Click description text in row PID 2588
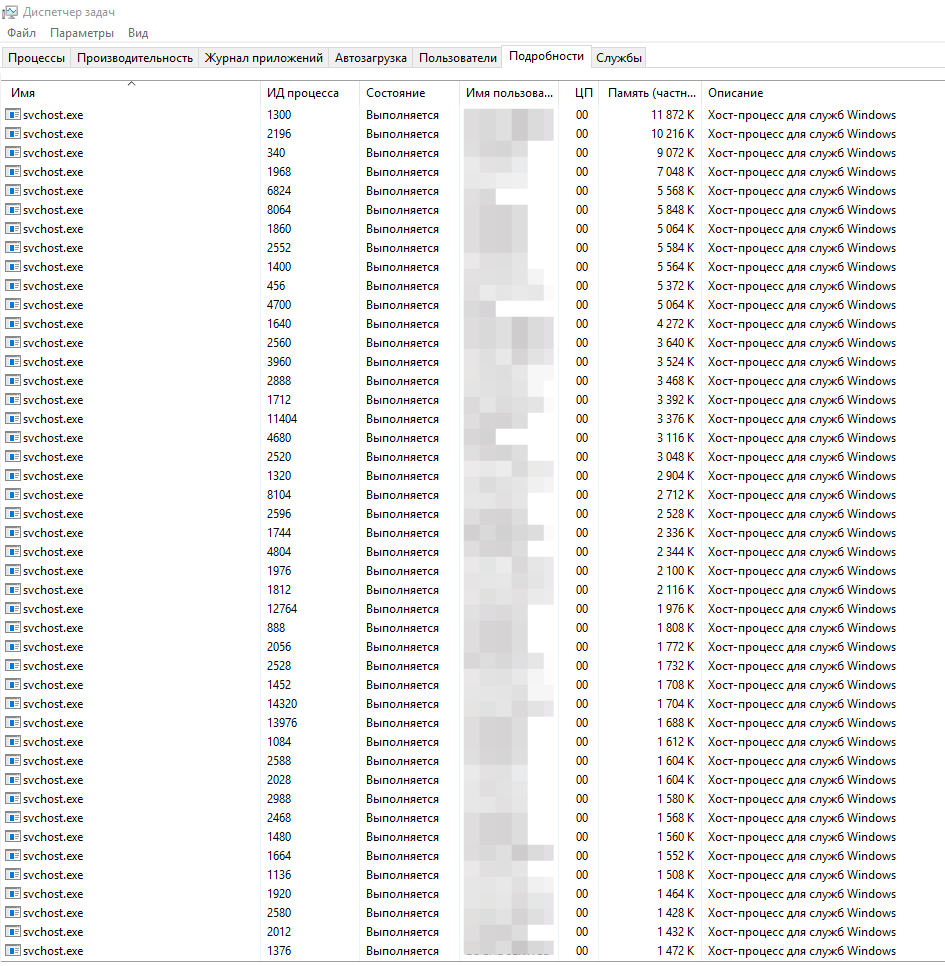The width and height of the screenshot is (945, 966). (801, 761)
